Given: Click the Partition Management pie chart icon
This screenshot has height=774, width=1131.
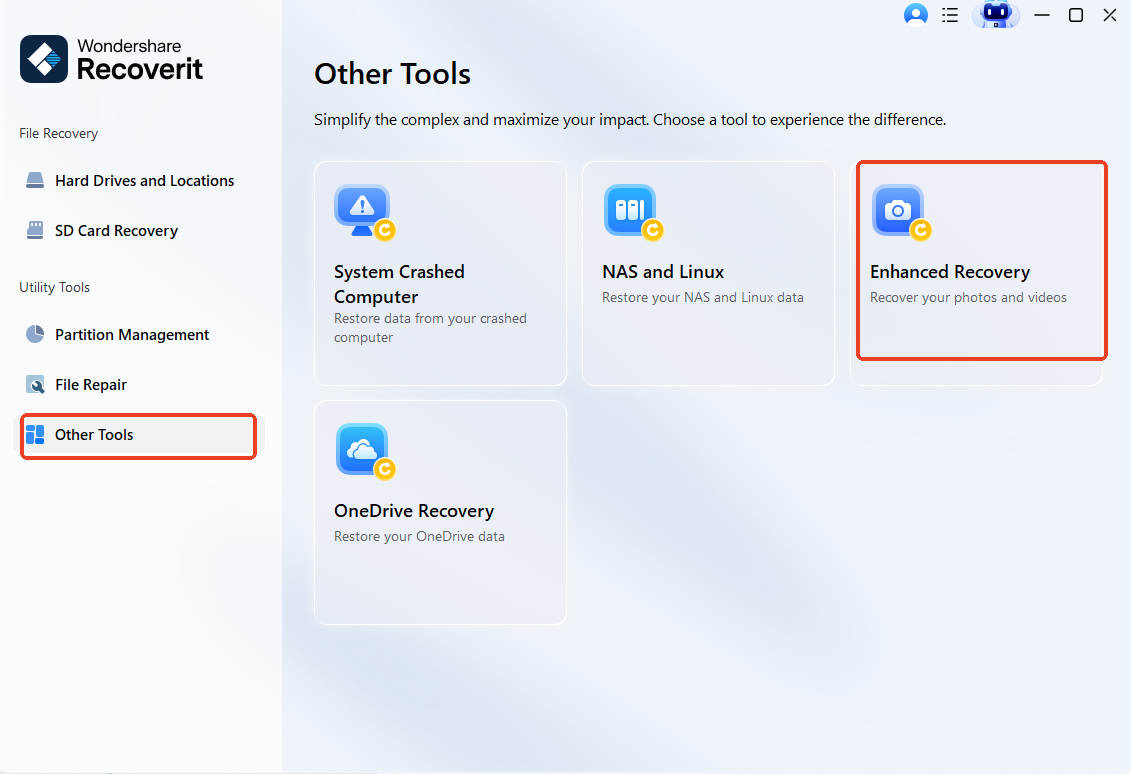Looking at the screenshot, I should [x=35, y=334].
